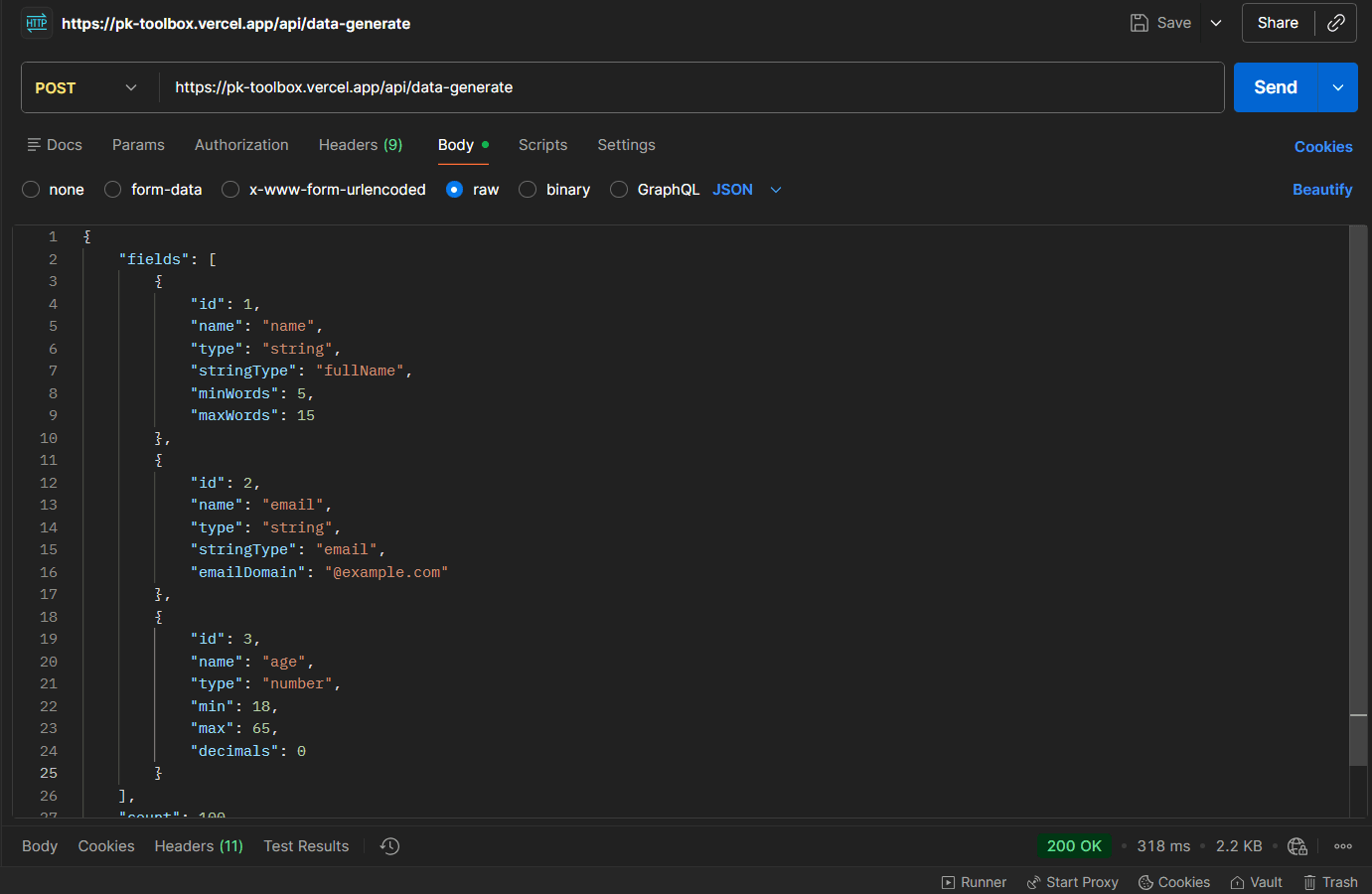Viewport: 1372px width, 894px height.
Task: Click the Share button
Action: coord(1278,23)
